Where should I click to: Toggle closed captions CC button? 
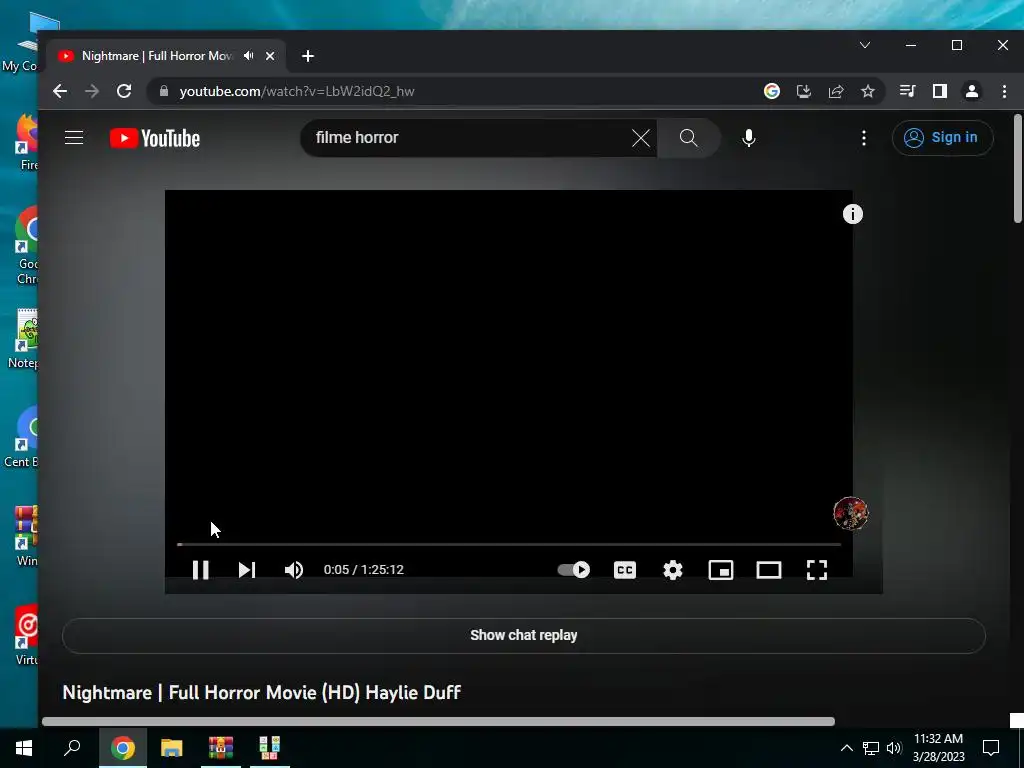pyautogui.click(x=625, y=570)
